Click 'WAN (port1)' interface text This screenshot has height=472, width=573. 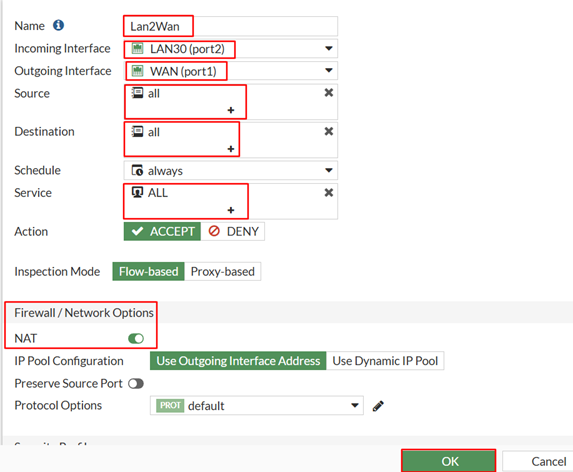click(x=183, y=71)
